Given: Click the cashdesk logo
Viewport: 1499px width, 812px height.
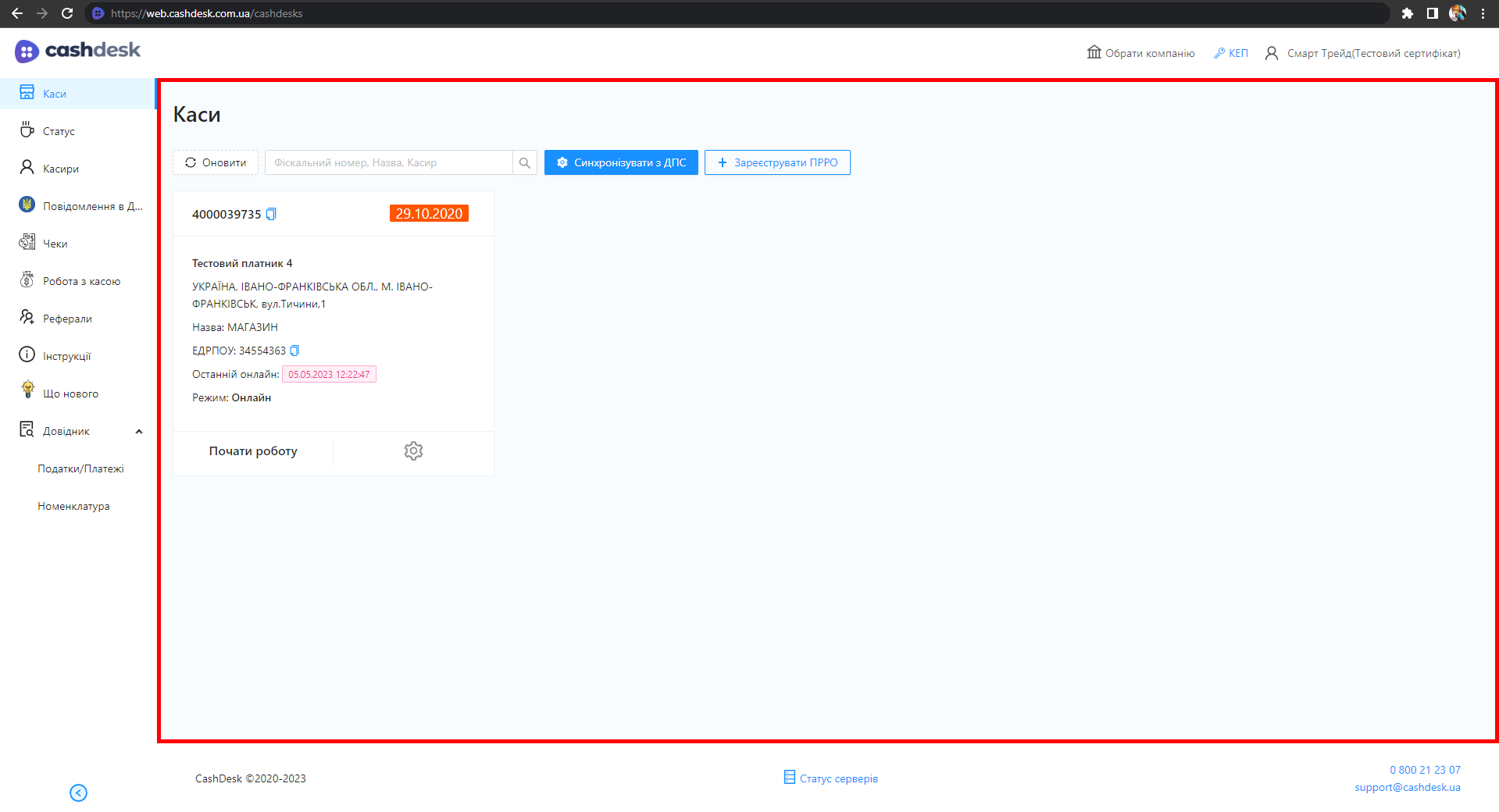Looking at the screenshot, I should tap(77, 51).
